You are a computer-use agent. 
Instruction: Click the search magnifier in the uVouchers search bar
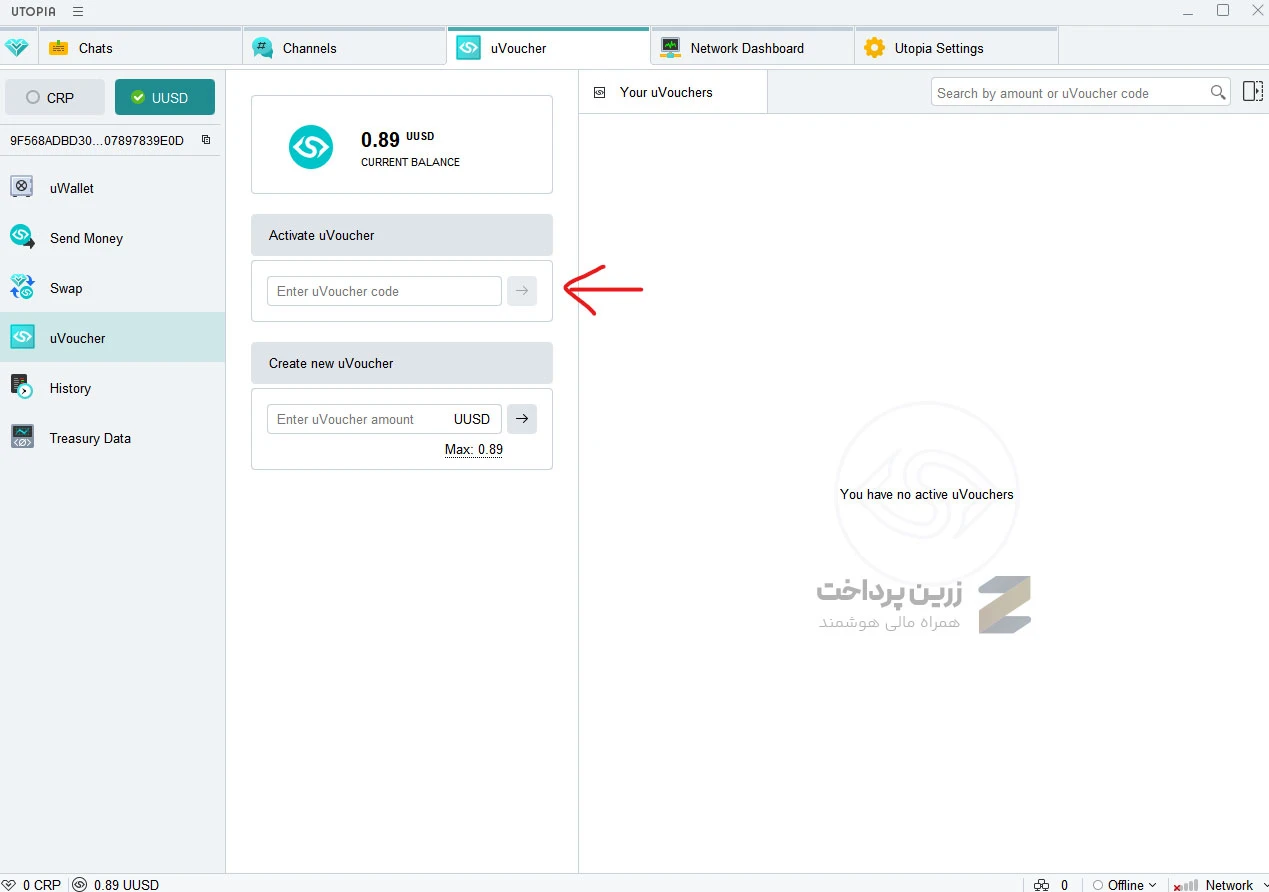point(1218,91)
